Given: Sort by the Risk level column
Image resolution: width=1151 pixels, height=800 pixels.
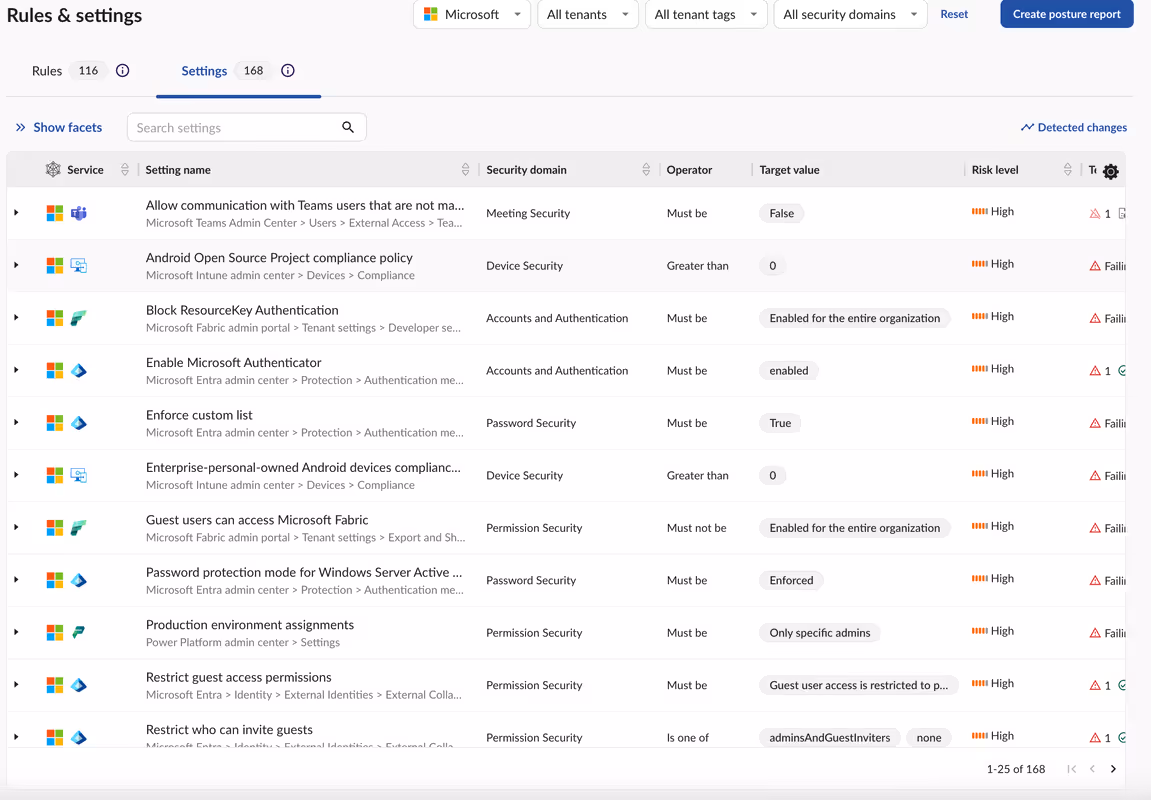Looking at the screenshot, I should 1067,170.
